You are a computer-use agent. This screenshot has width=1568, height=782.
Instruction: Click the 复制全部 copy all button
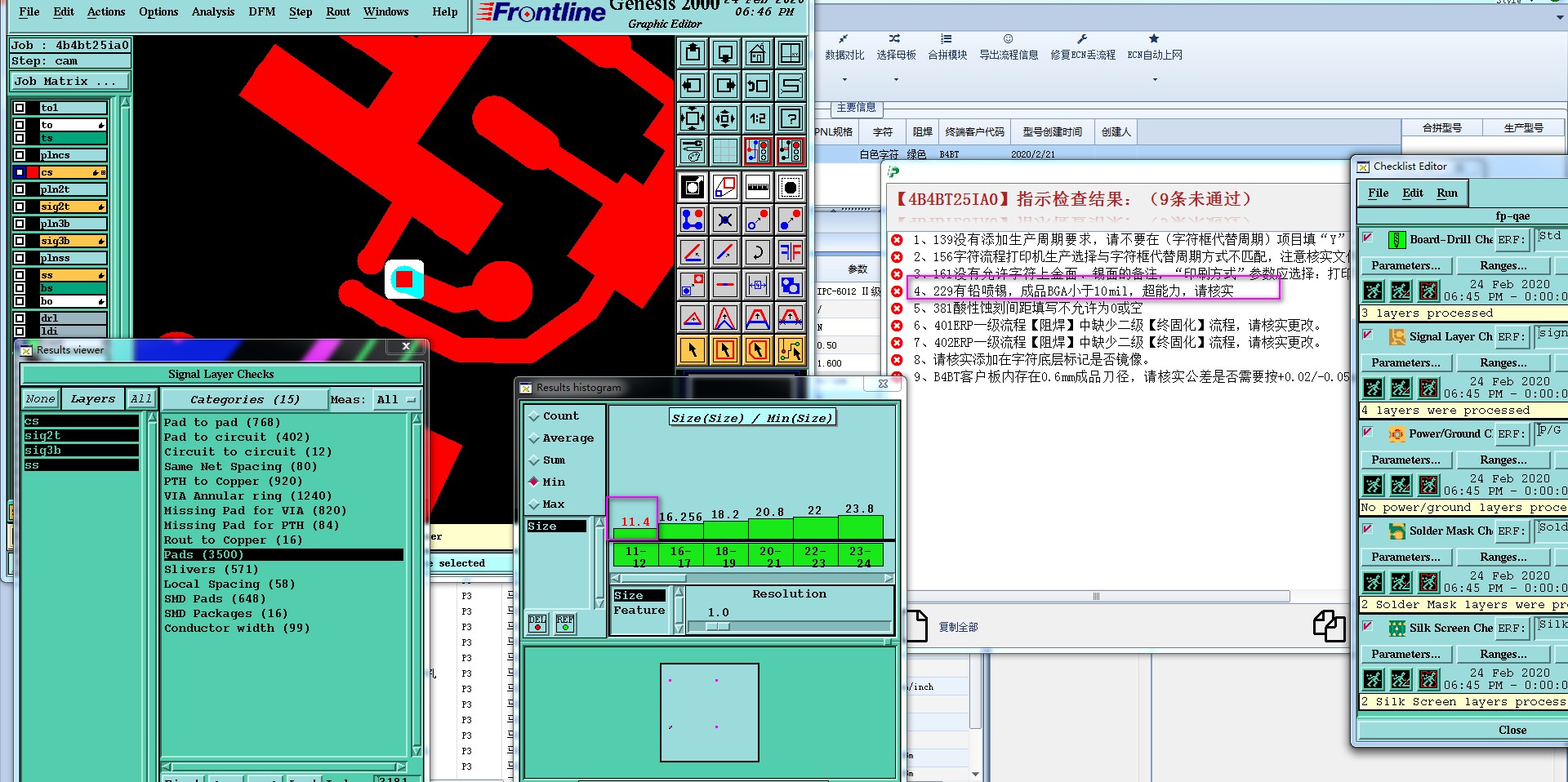coord(958,627)
